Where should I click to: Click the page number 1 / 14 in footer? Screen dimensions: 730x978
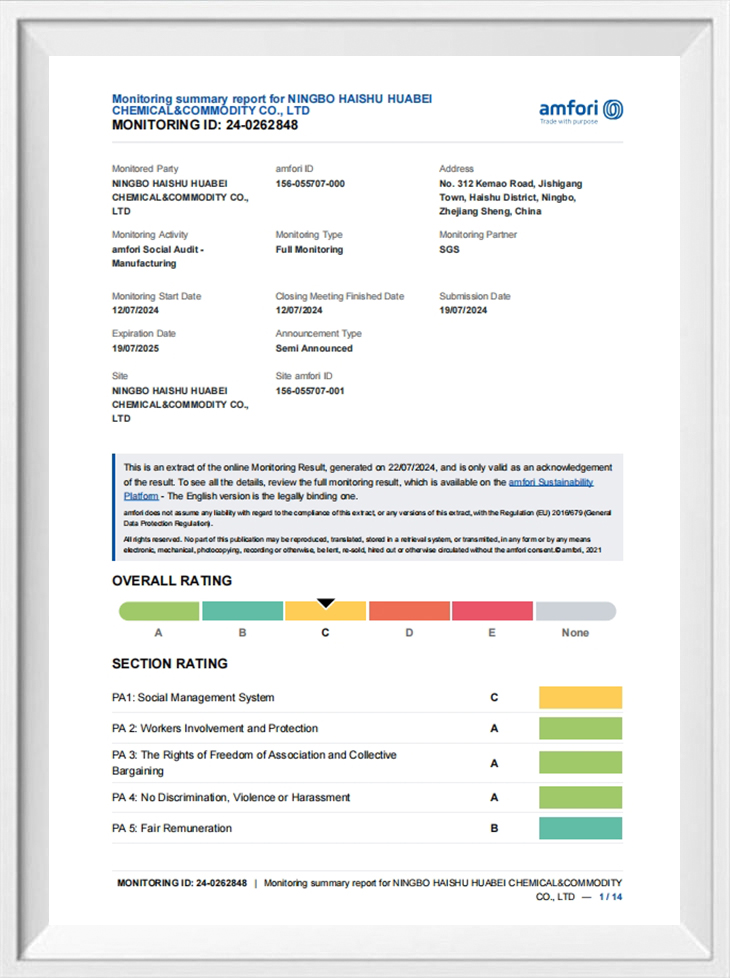pyautogui.click(x=609, y=898)
